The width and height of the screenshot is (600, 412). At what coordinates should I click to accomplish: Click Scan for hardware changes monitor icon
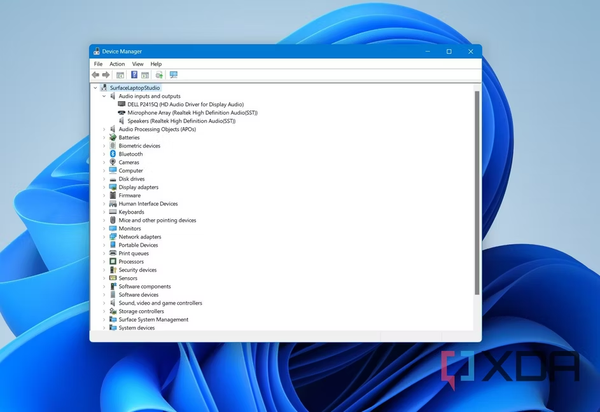pyautogui.click(x=173, y=75)
